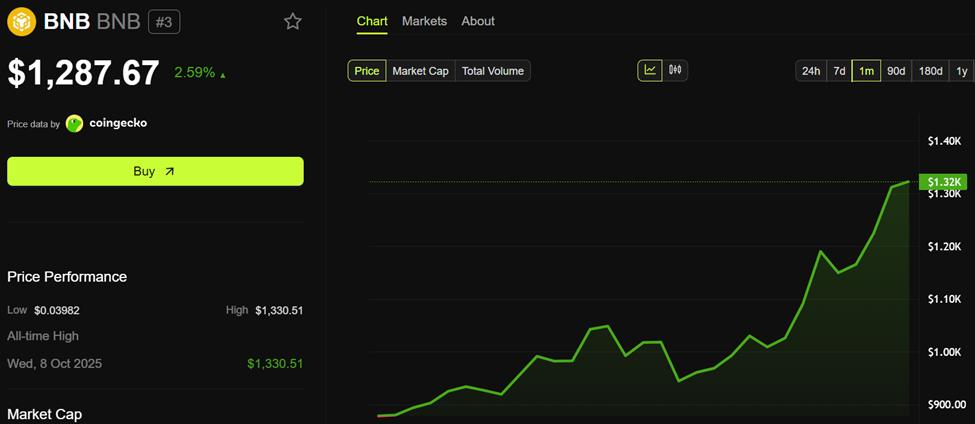Click the $1.10K axis label
Viewport: 975px width, 424px height.
tap(944, 300)
